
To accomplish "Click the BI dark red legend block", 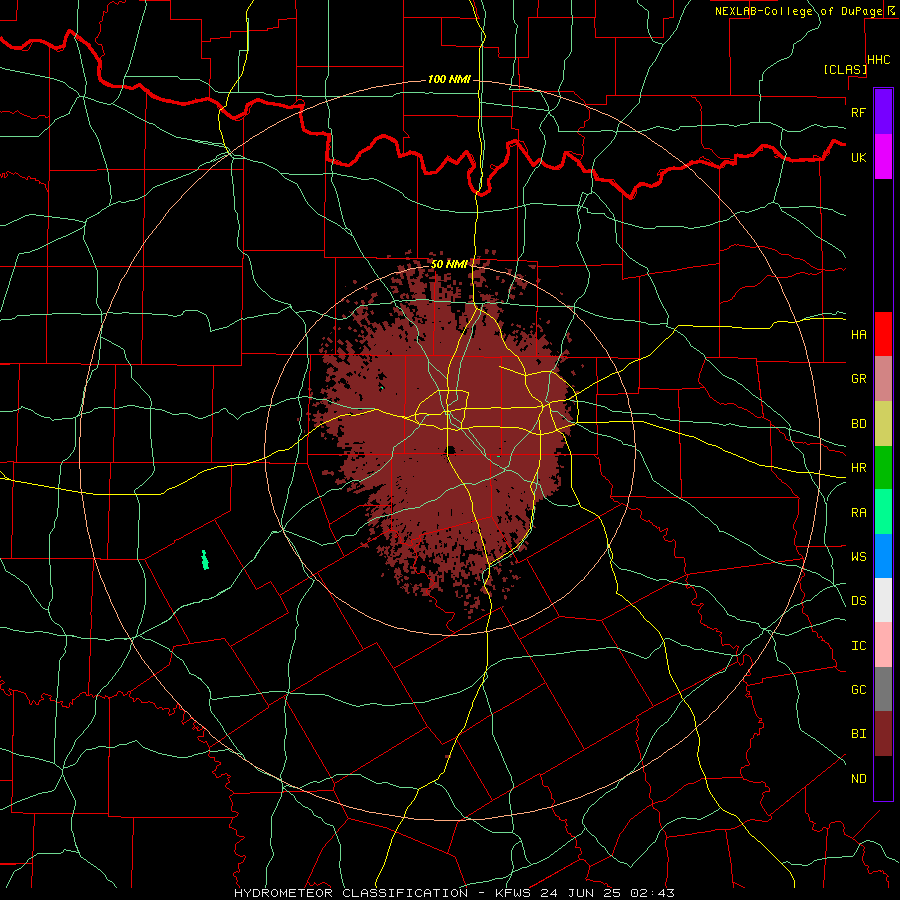I will pyautogui.click(x=883, y=734).
